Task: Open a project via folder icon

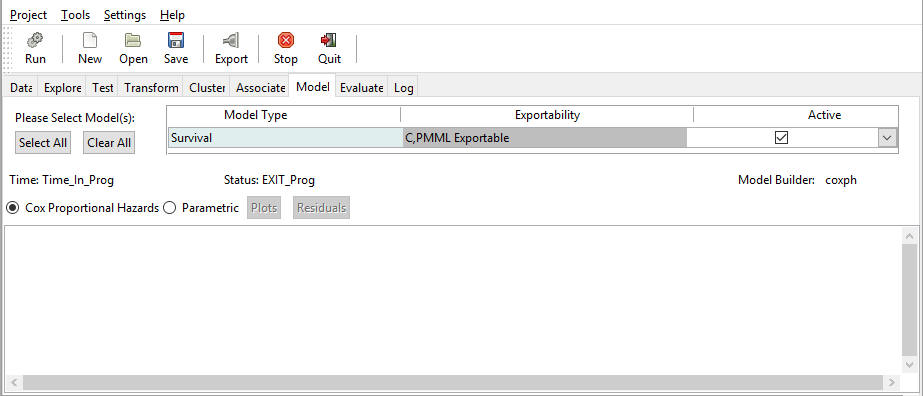Action: (133, 48)
